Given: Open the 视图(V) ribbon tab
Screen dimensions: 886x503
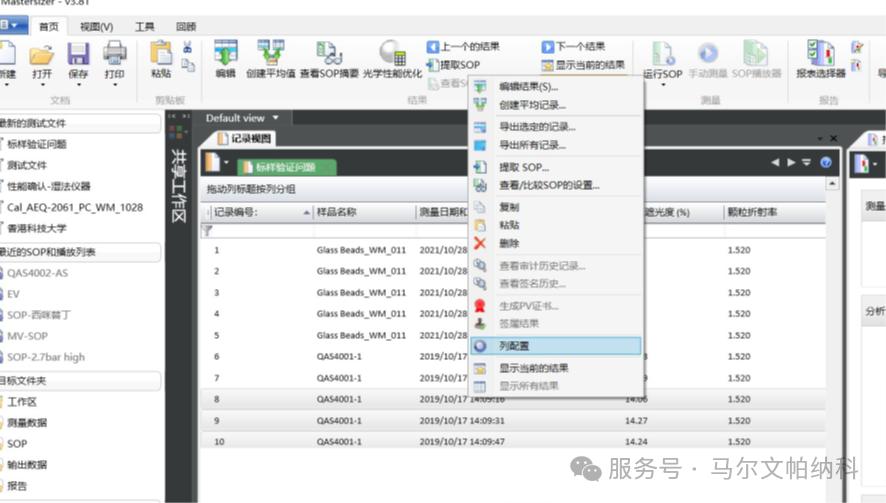Looking at the screenshot, I should coord(97,27).
